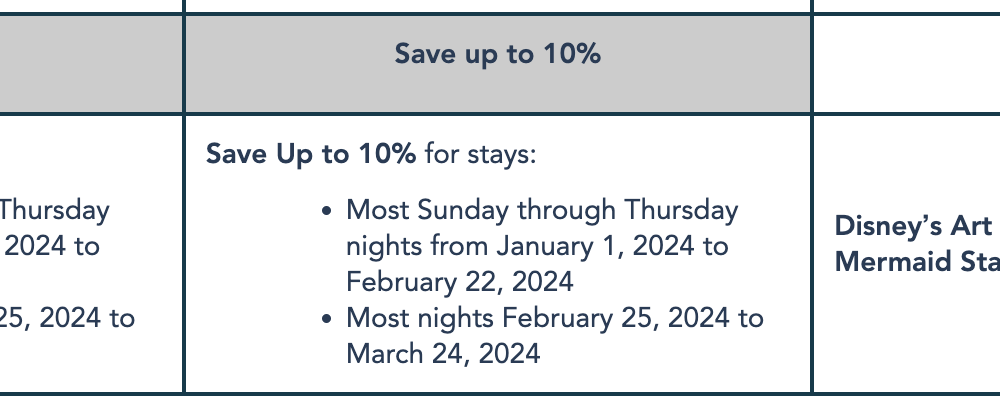Click "Most Sunday through Thursday" line
The width and height of the screenshot is (1000, 416).
pos(542,211)
